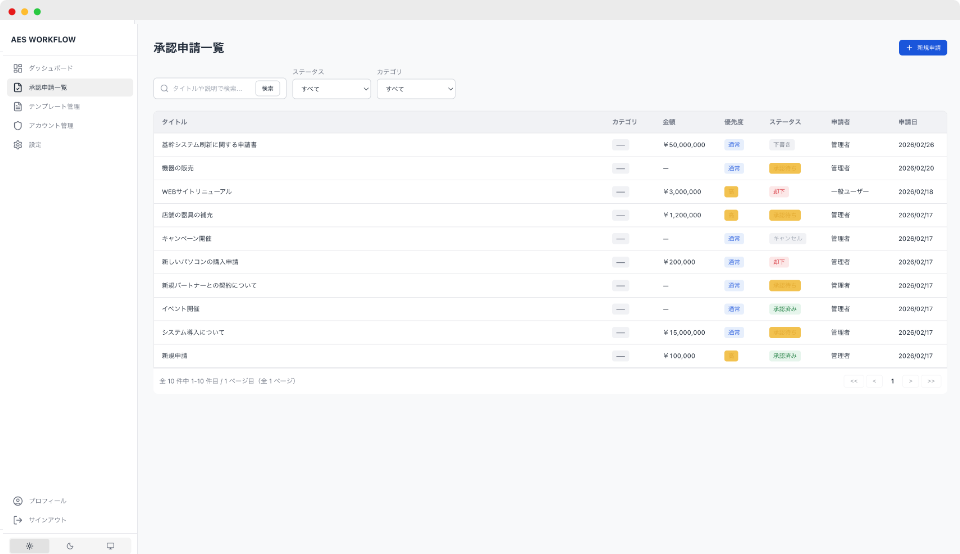960x554 pixels.
Task: Click the アカウント管理 shield icon
Action: 18,126
